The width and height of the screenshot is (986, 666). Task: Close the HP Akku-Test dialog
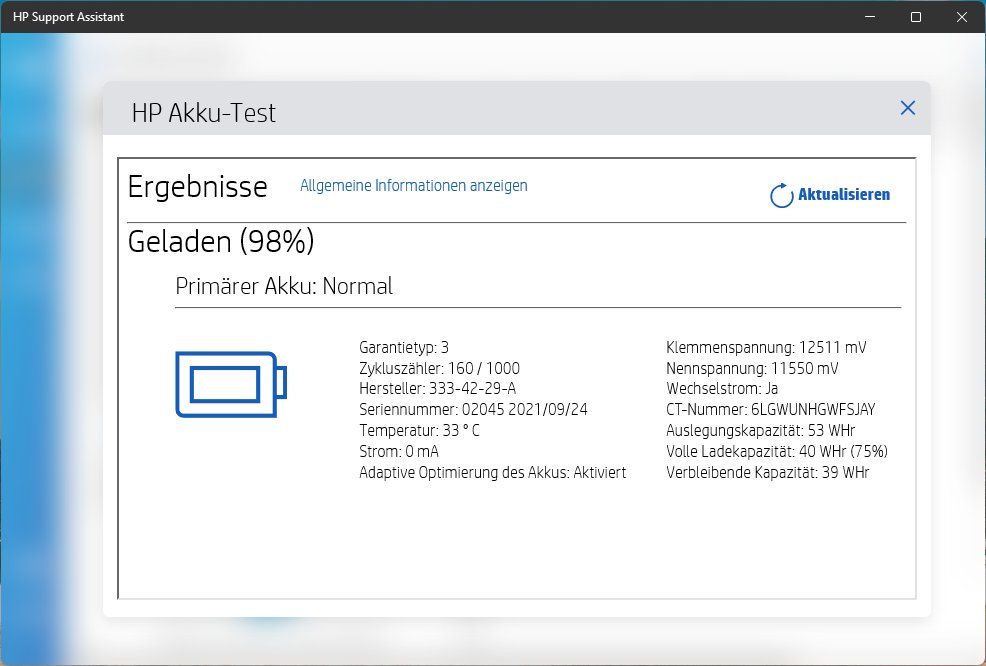(907, 108)
